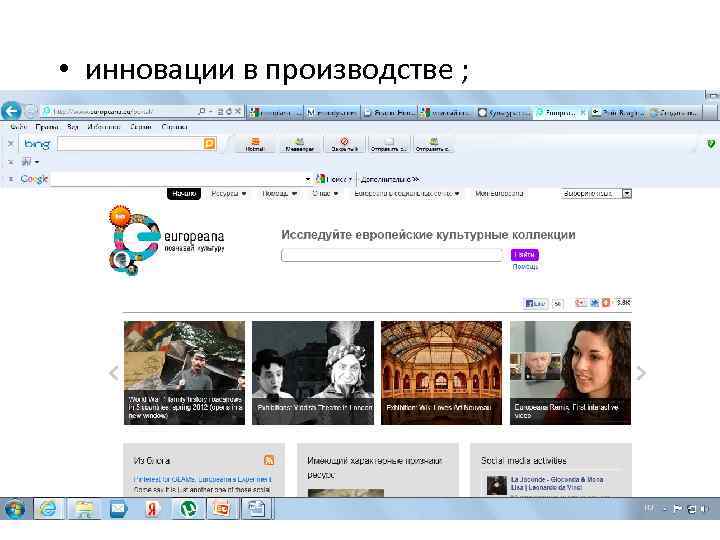The image size is (720, 540).
Task: Click Internet Explorer icon on the taskbar
Action: (48, 509)
